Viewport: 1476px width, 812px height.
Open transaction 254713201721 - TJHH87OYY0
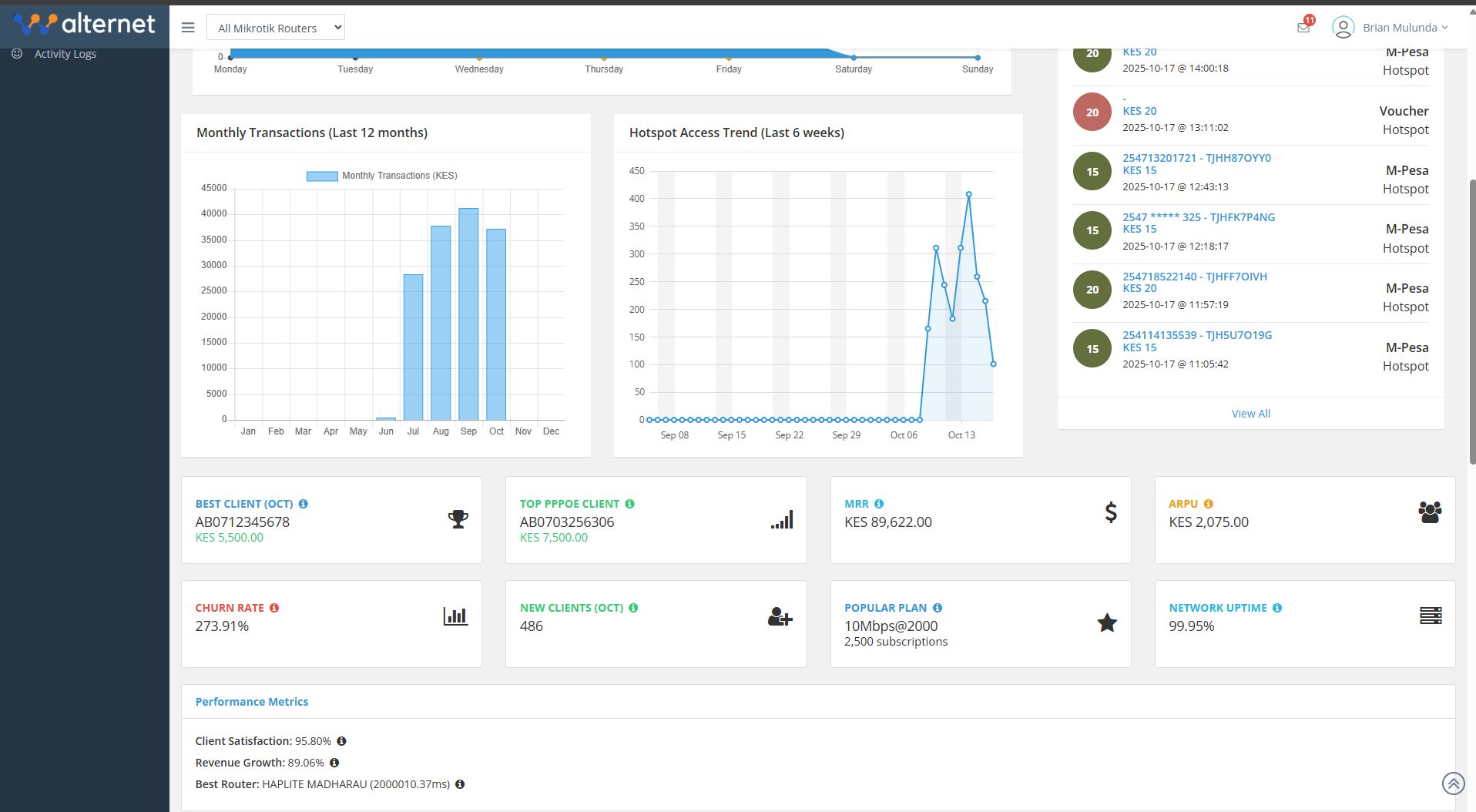[x=1196, y=158]
